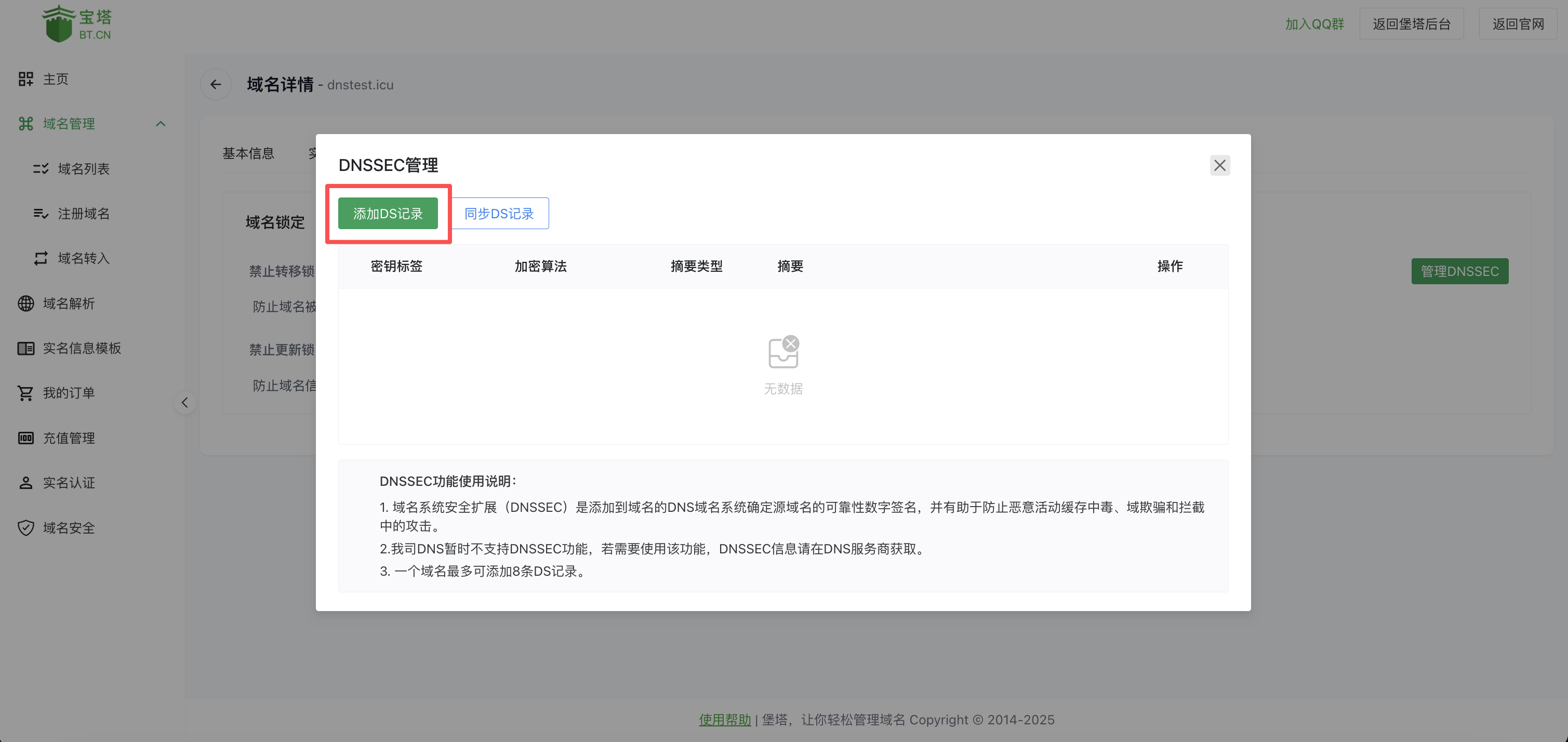
Task: Open the 我的订单 cart icon
Action: [26, 393]
